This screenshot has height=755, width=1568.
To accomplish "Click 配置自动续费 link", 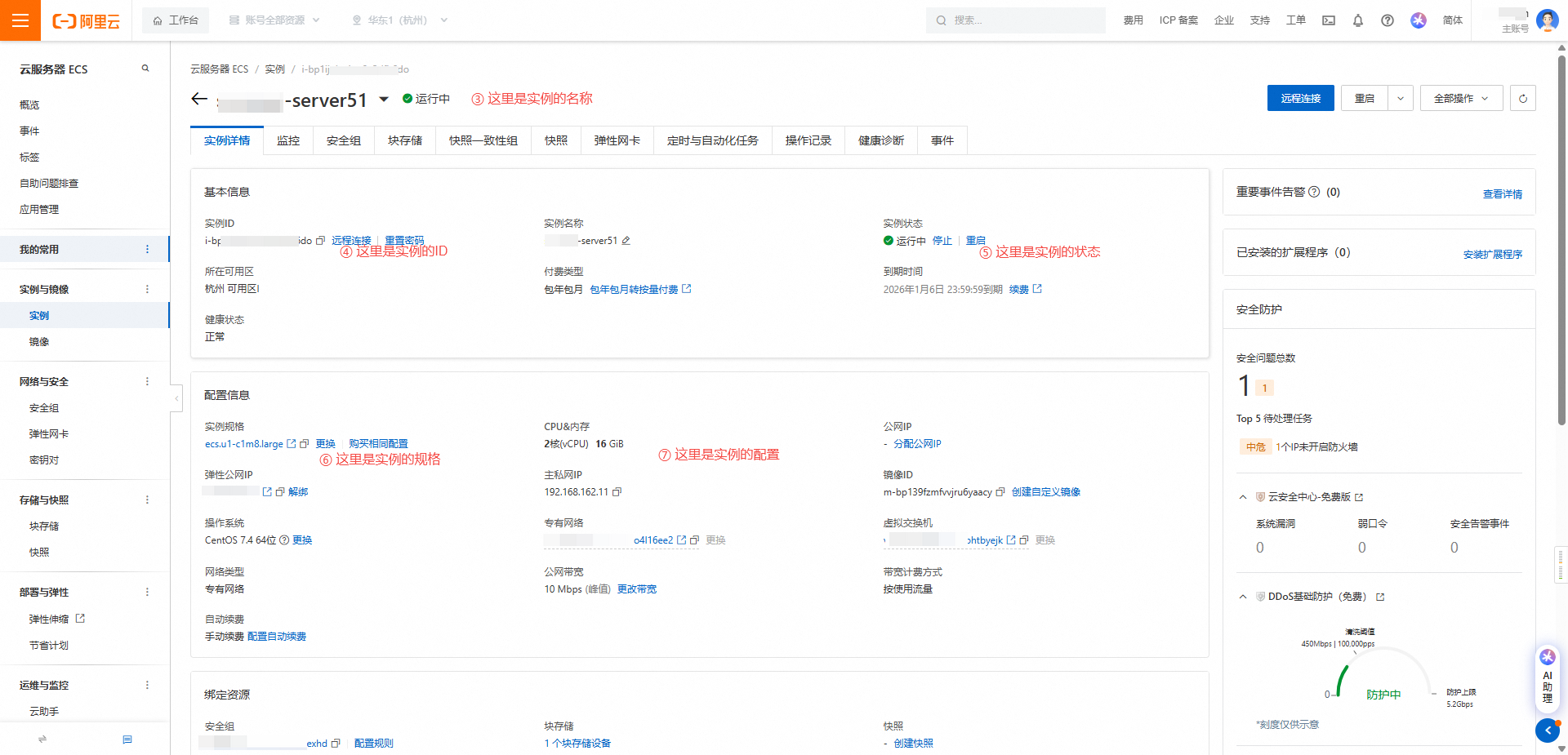I will tap(277, 637).
